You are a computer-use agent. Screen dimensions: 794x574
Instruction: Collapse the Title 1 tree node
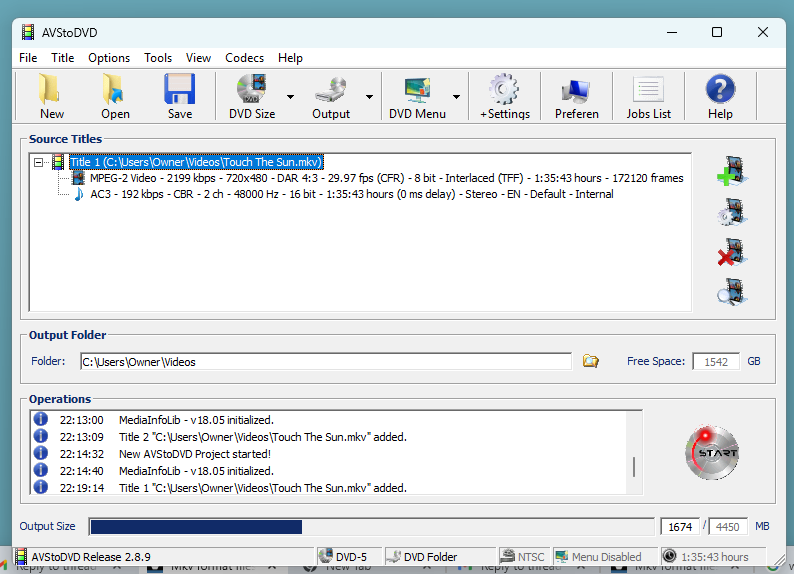click(38, 162)
